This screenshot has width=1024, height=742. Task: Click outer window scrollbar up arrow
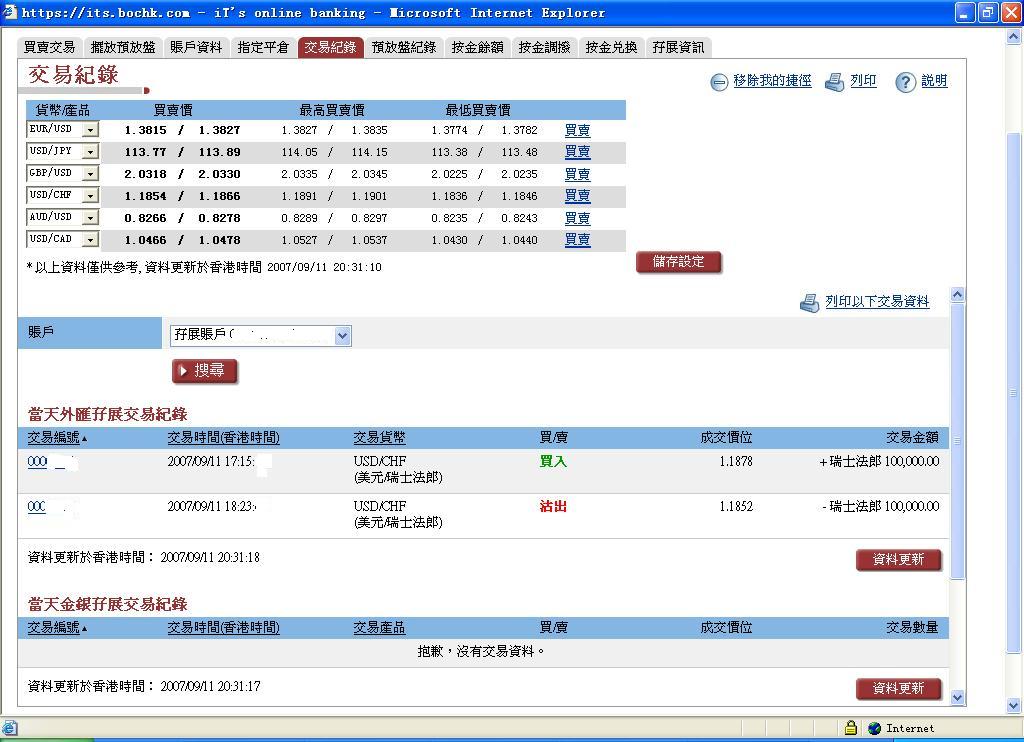(x=1014, y=37)
